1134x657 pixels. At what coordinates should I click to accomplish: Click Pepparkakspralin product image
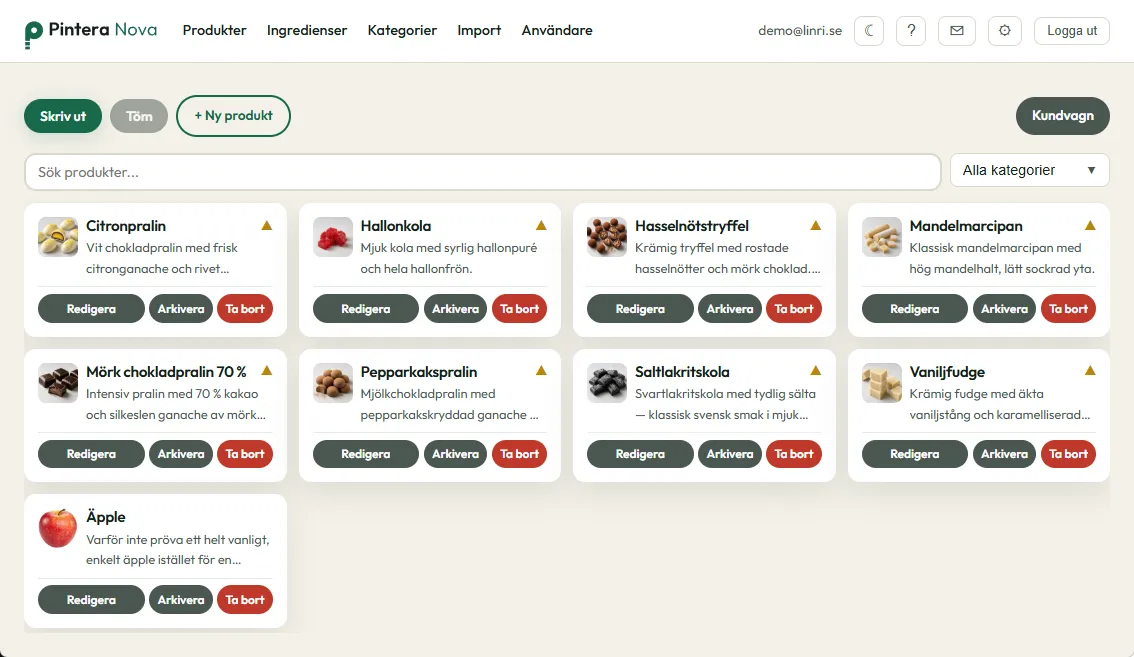[333, 383]
